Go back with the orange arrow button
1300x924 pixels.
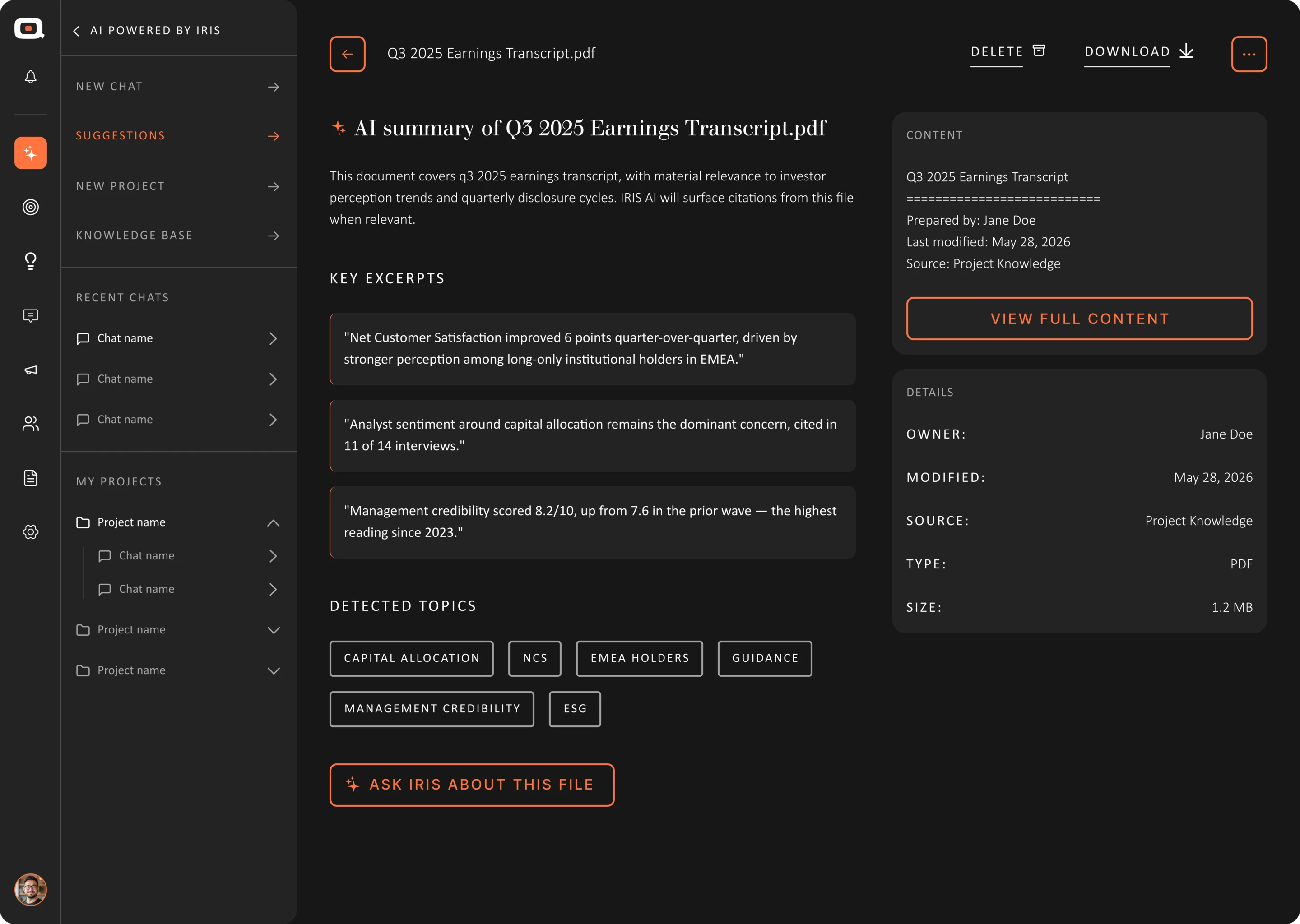[x=347, y=54]
